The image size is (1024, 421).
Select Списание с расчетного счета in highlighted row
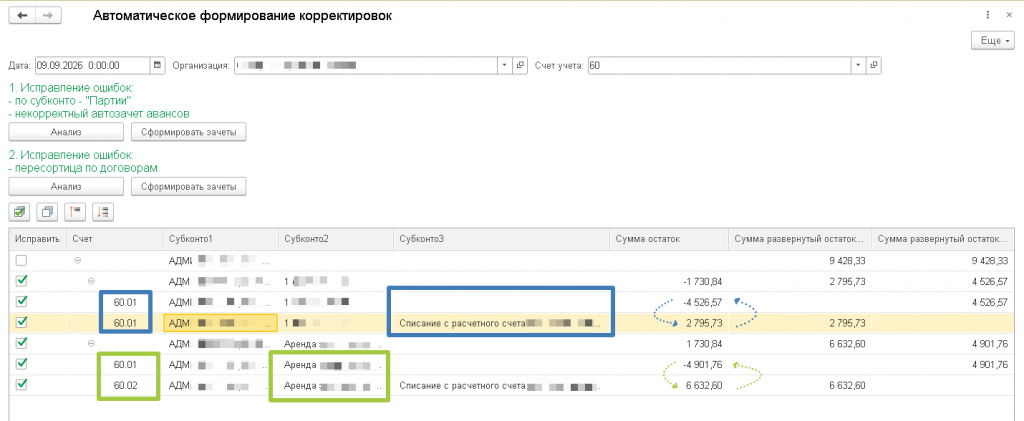click(502, 322)
